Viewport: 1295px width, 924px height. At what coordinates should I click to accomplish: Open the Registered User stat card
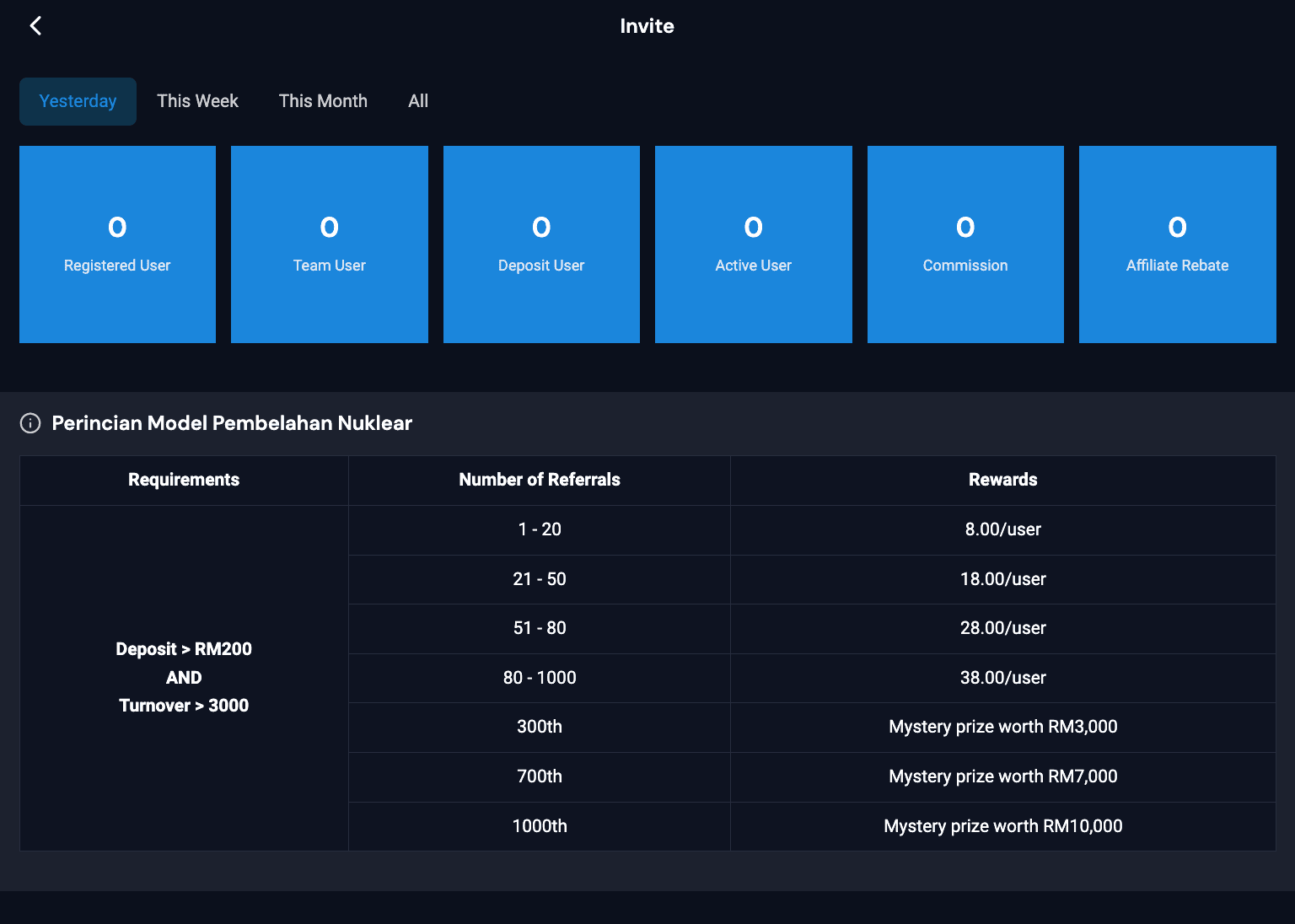117,244
